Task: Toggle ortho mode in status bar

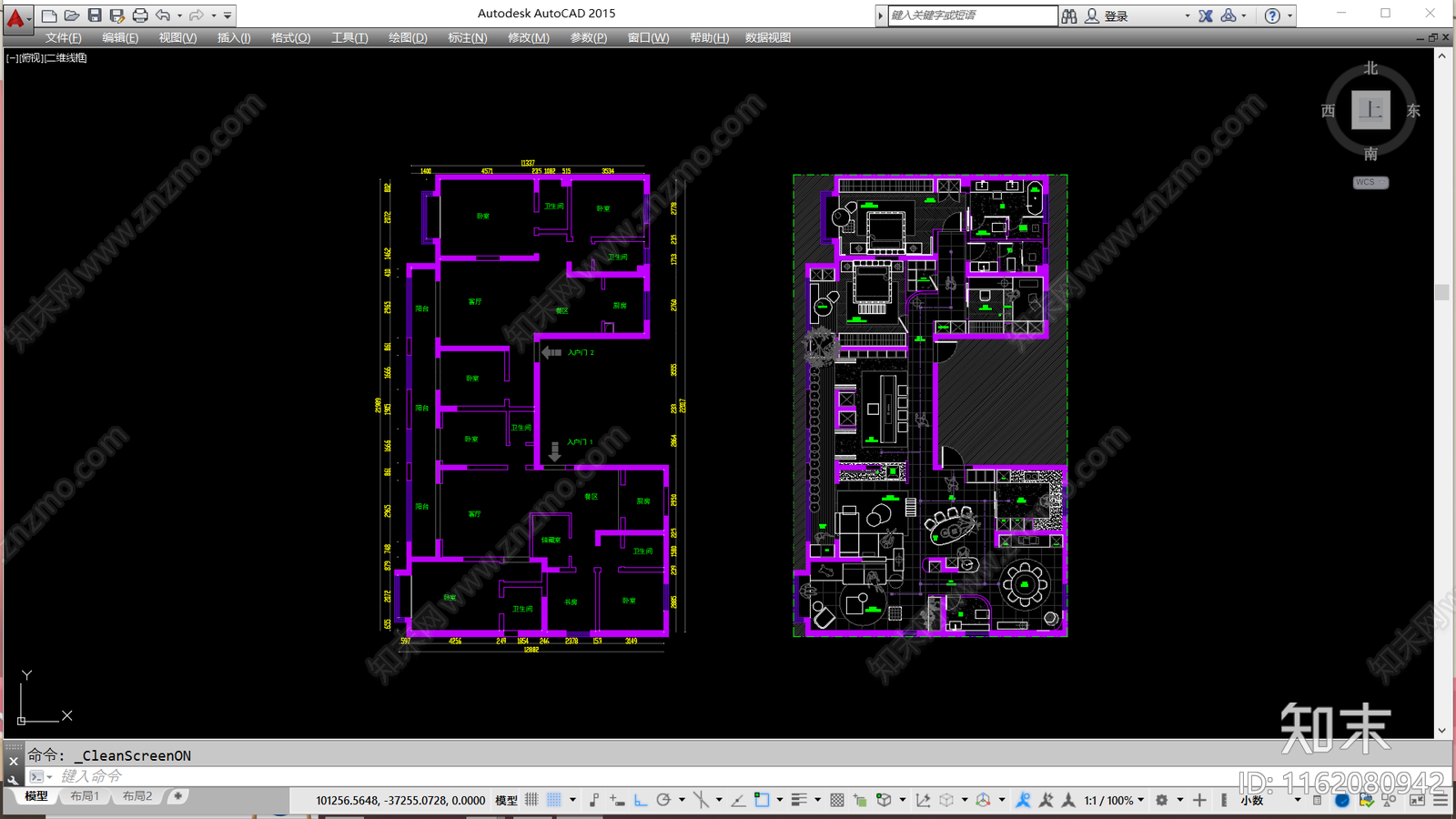Action: click(640, 800)
